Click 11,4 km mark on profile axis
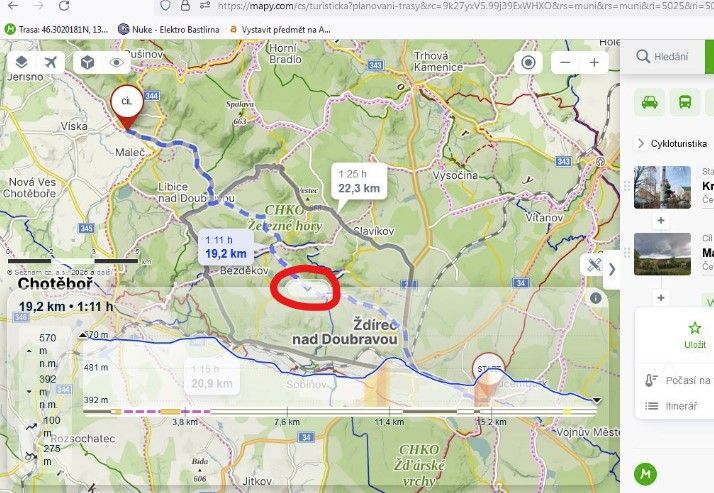 pos(389,422)
